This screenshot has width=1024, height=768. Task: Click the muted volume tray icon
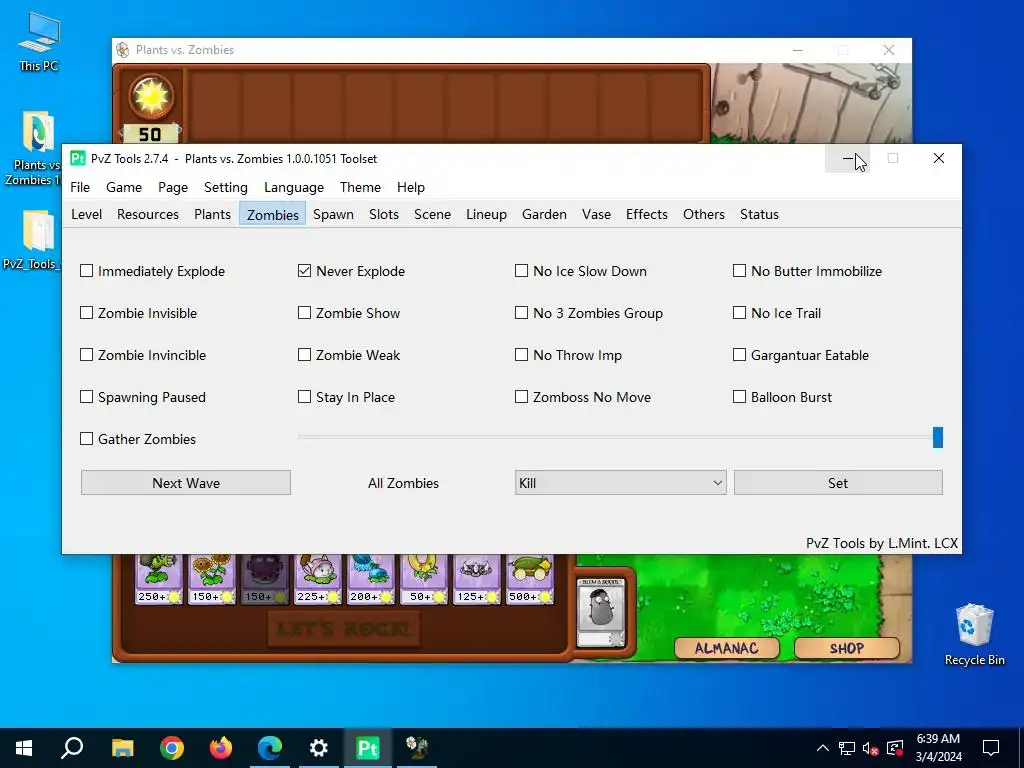pos(871,748)
